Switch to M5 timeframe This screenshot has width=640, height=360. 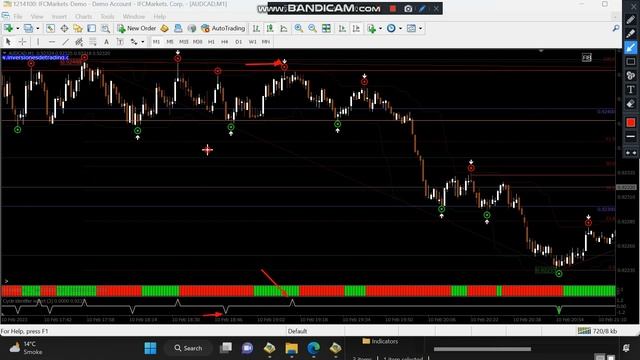click(x=170, y=42)
